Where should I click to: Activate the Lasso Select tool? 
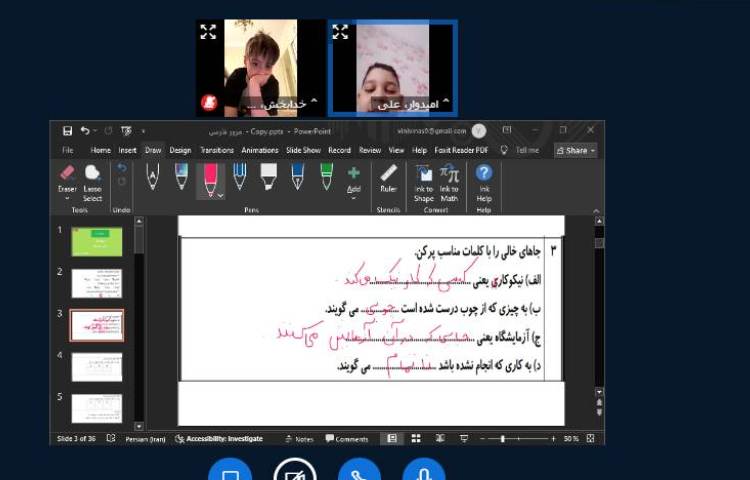pyautogui.click(x=92, y=183)
